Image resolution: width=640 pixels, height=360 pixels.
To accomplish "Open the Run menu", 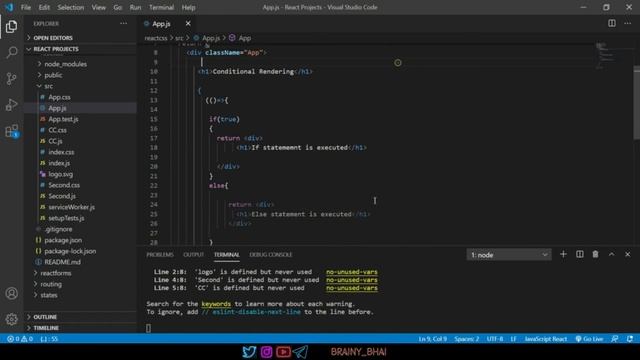I will click(x=135, y=7).
